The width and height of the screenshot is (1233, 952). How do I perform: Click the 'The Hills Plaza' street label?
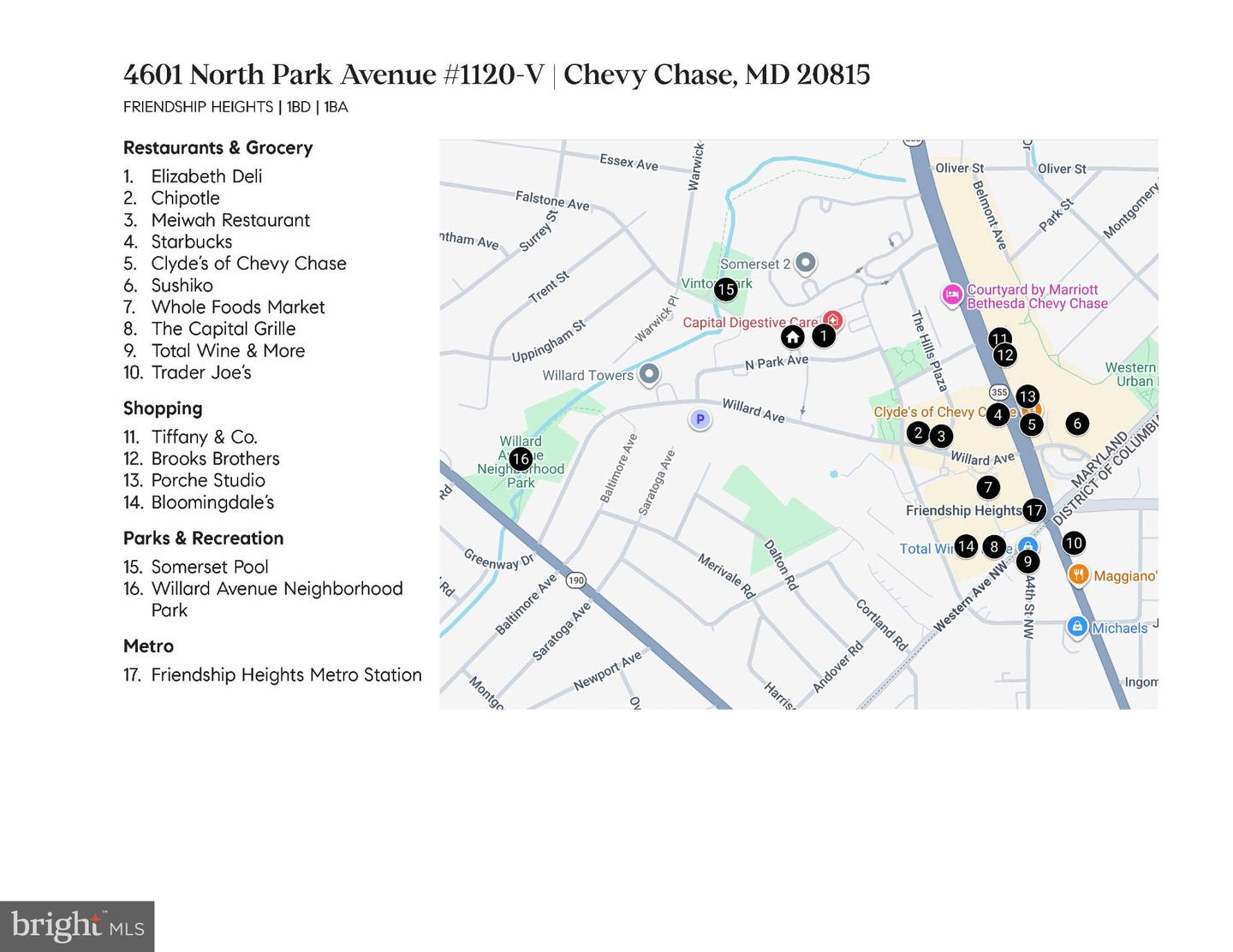[929, 350]
